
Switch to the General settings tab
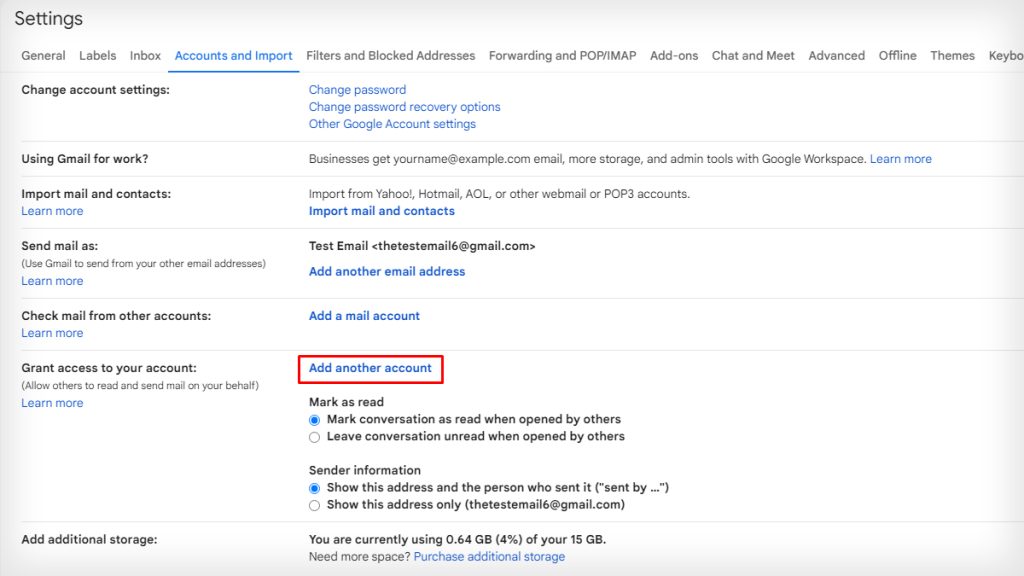click(43, 56)
